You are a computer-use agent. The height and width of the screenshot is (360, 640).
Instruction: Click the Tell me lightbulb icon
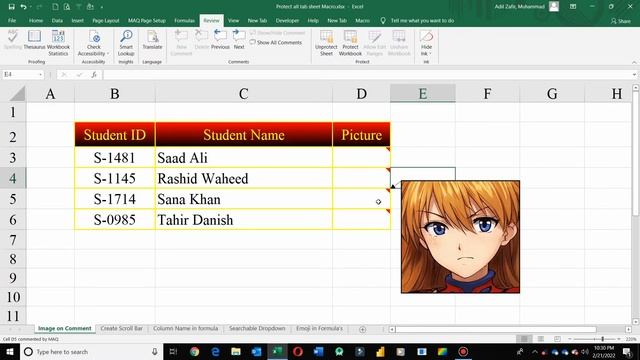[x=383, y=20]
